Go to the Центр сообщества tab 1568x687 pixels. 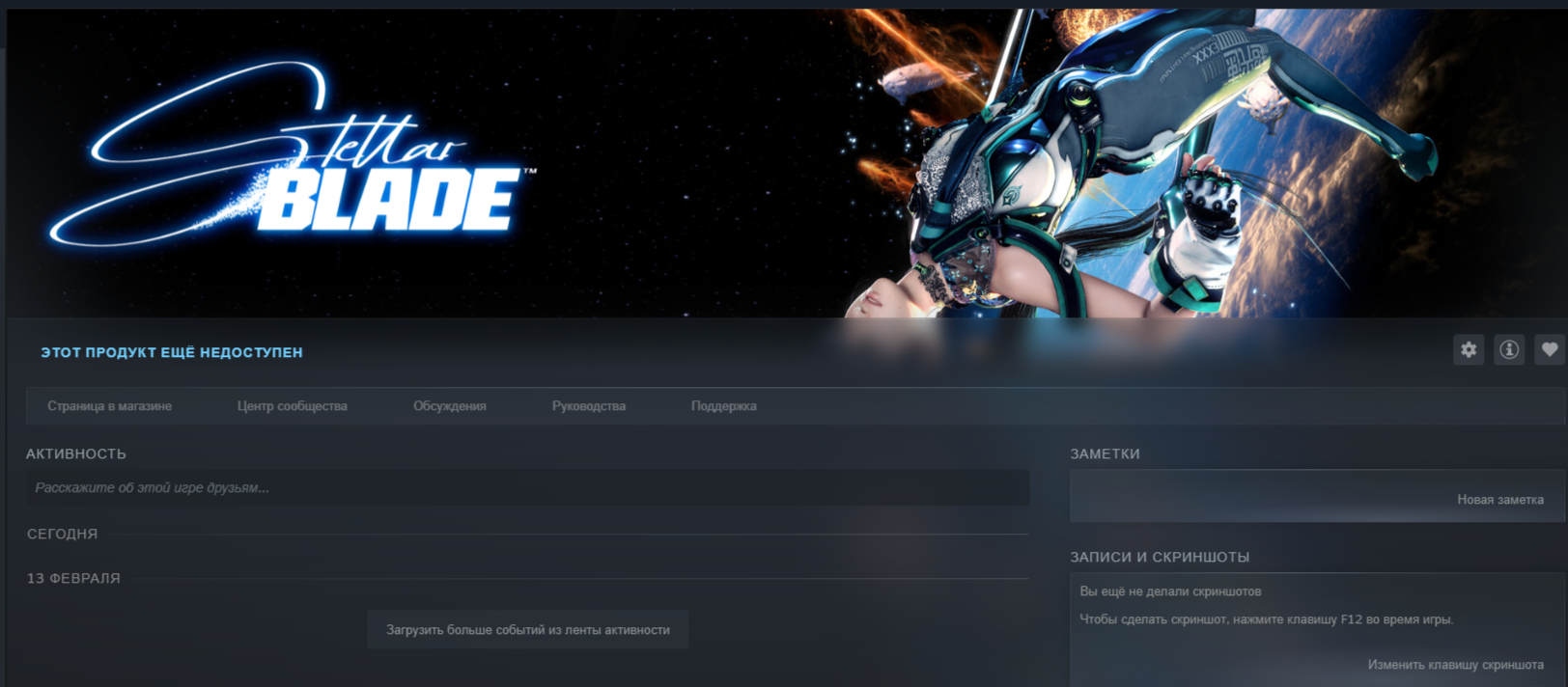pos(293,406)
